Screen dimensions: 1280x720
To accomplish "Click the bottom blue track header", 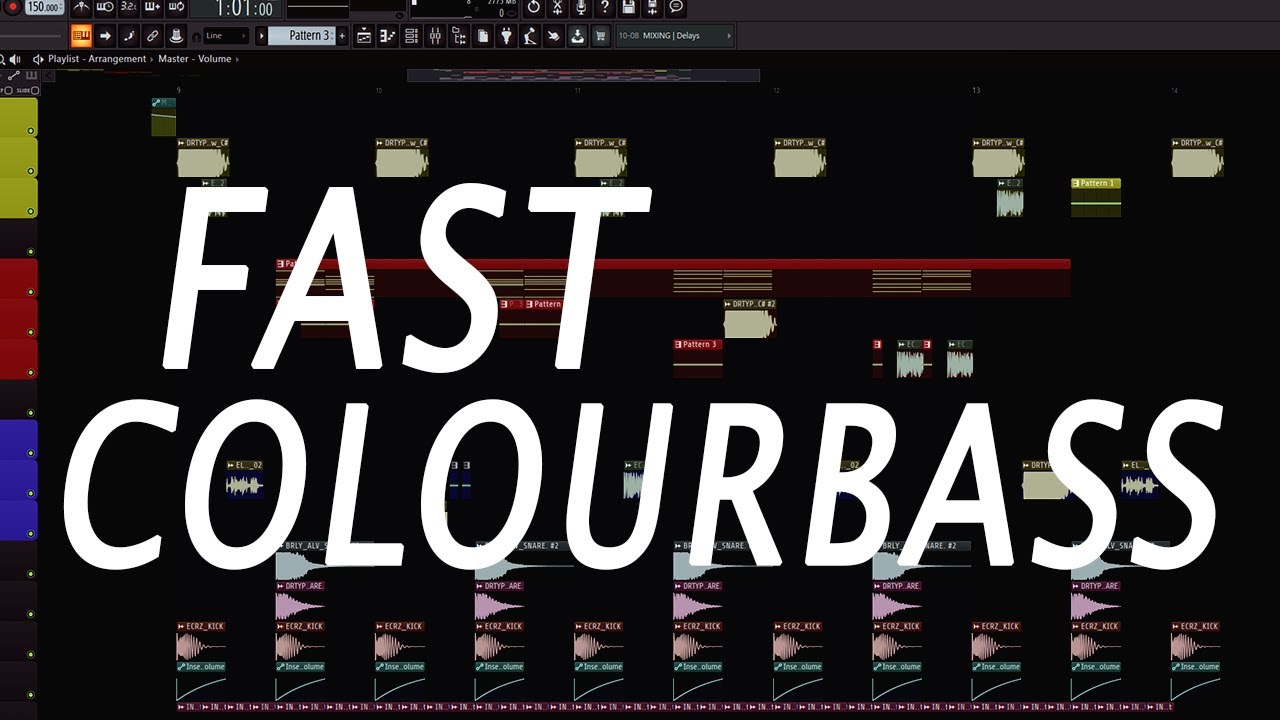I will pyautogui.click(x=19, y=519).
